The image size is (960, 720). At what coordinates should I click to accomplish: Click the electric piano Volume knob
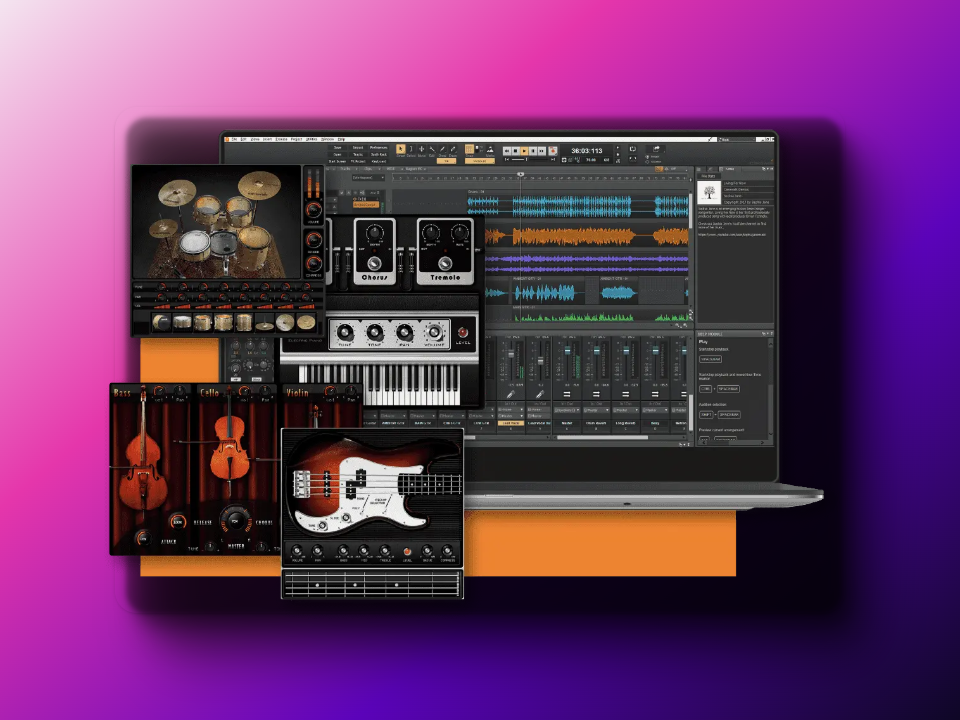(x=434, y=332)
